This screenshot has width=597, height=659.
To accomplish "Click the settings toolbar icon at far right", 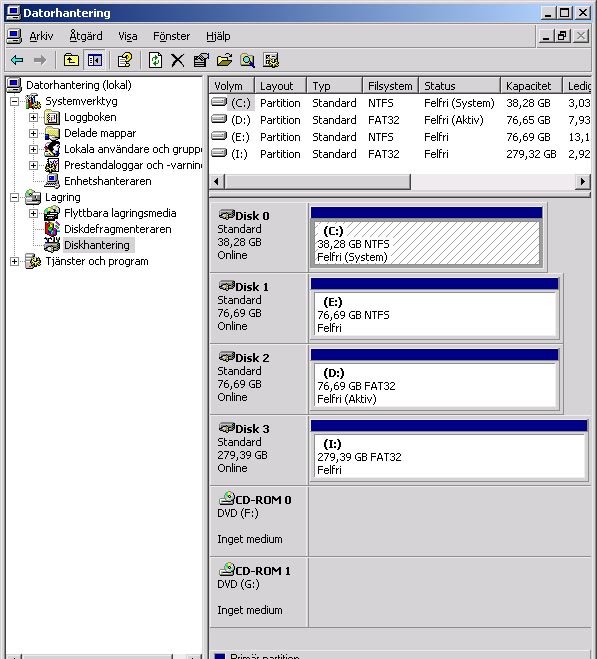I will pyautogui.click(x=271, y=60).
